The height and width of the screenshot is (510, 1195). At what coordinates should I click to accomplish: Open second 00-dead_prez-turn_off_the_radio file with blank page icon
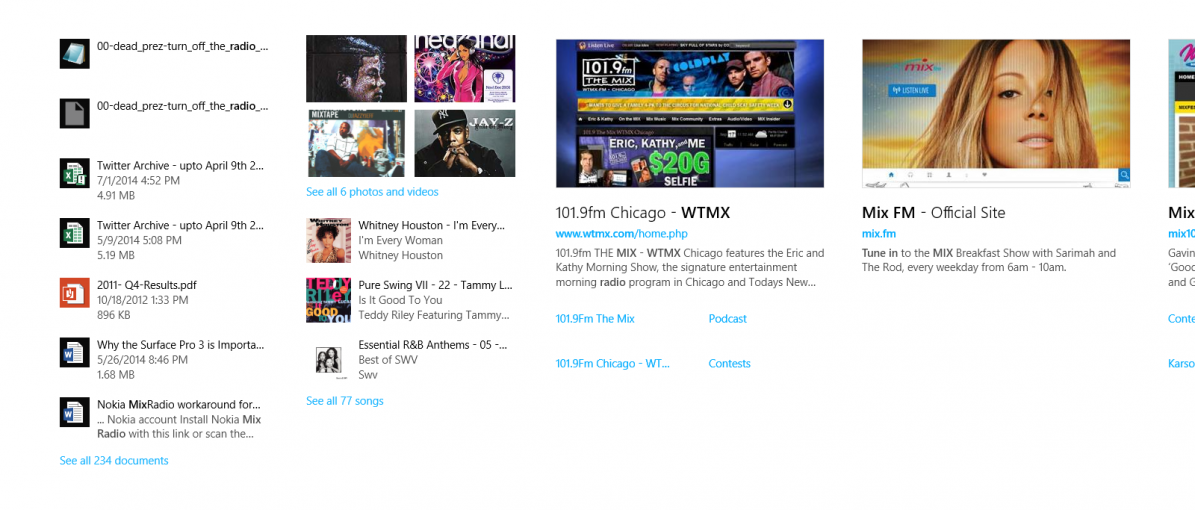75,113
